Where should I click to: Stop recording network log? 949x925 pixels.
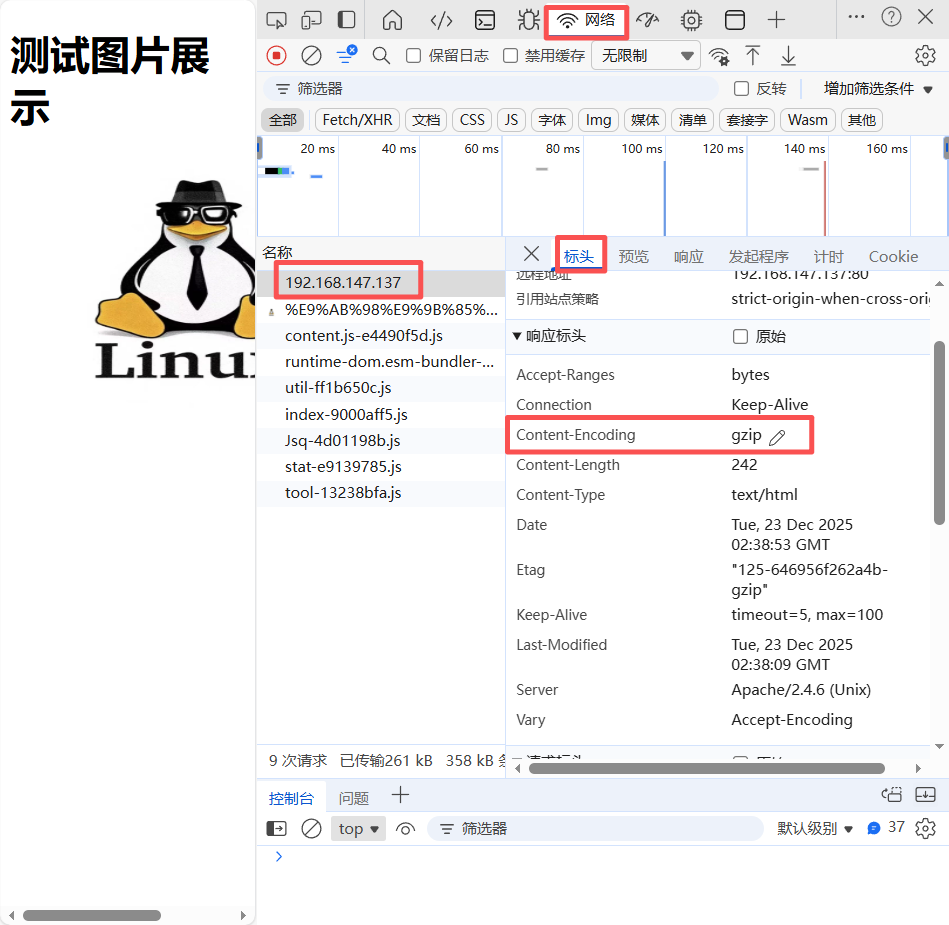pyautogui.click(x=277, y=56)
